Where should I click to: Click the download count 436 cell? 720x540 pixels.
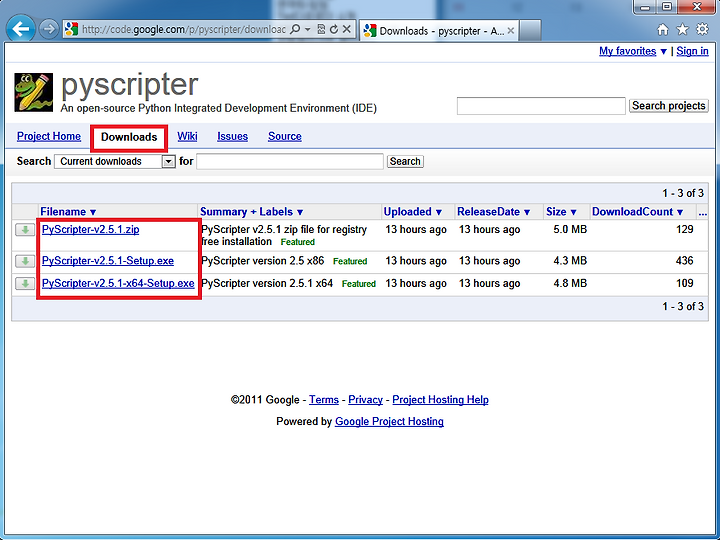coord(684,261)
